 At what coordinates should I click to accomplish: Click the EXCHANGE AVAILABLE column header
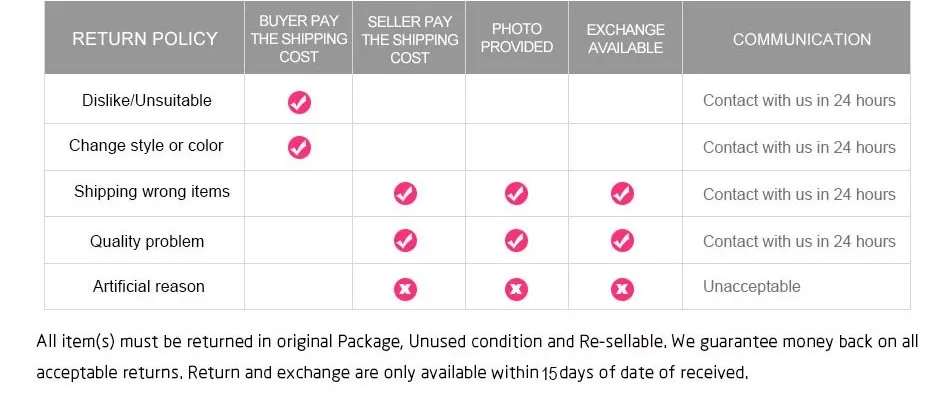625,38
